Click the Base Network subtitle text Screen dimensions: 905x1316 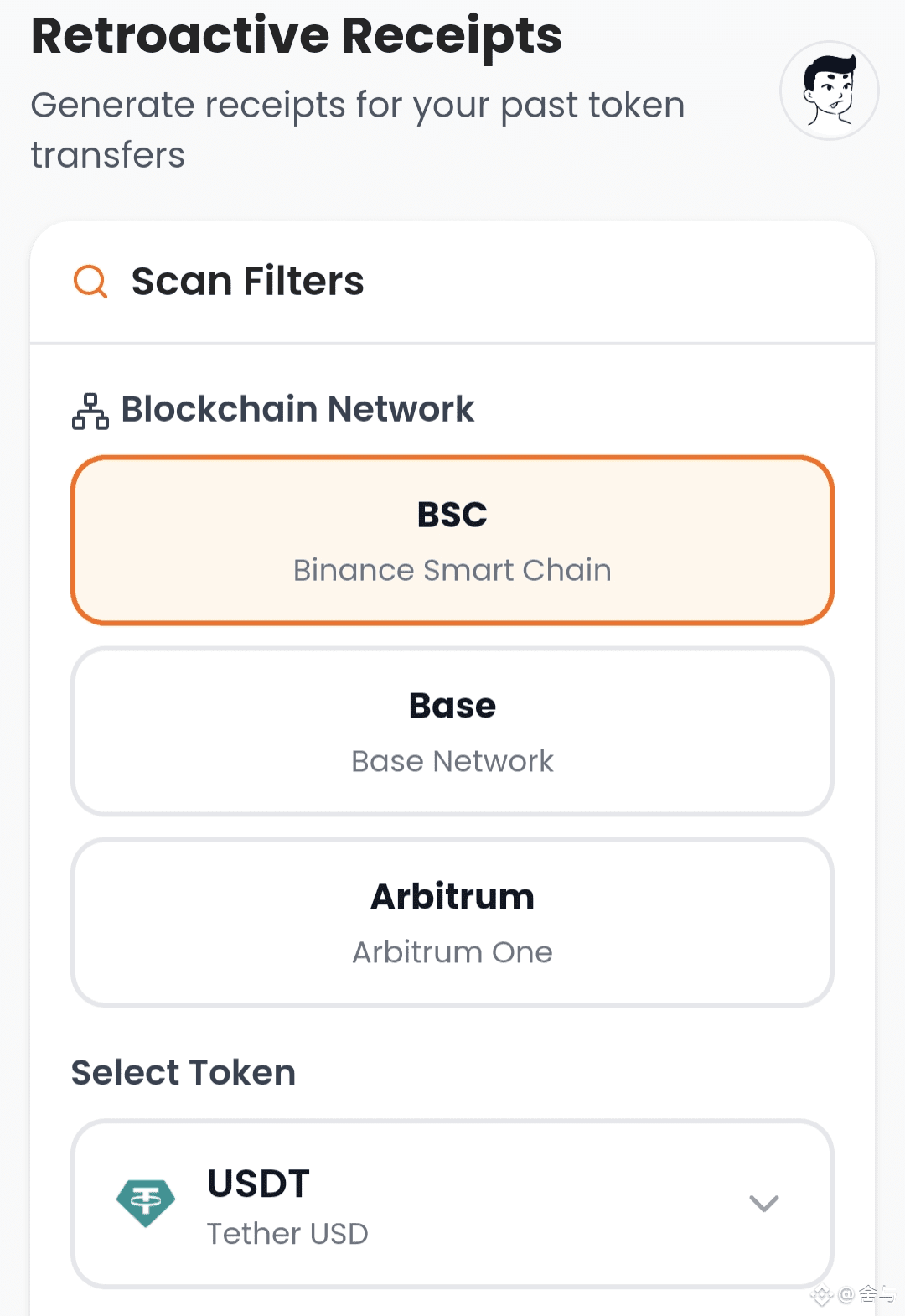(x=452, y=761)
